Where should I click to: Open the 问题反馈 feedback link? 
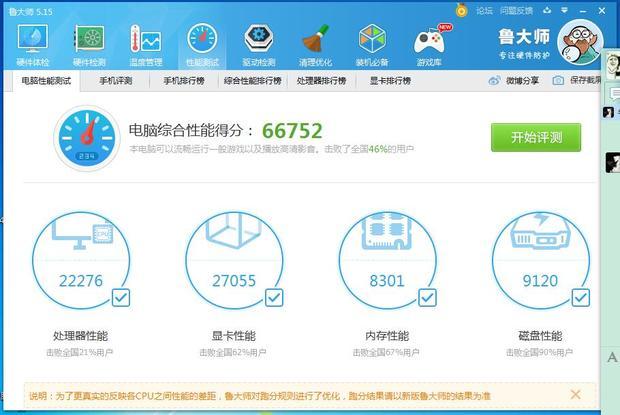[x=516, y=11]
